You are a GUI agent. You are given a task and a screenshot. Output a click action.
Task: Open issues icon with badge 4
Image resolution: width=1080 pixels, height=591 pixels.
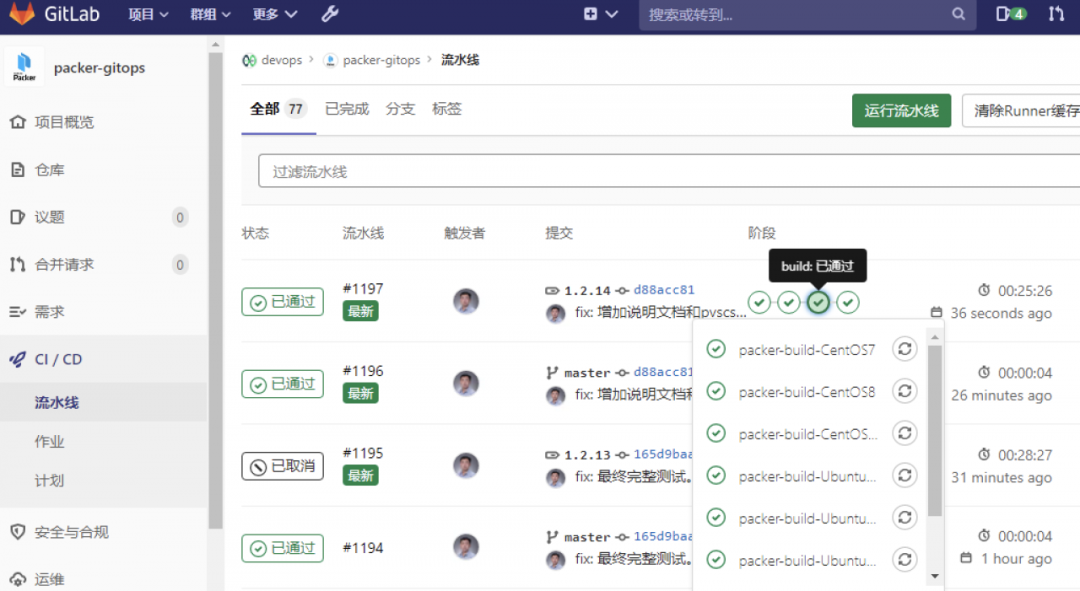point(1010,14)
